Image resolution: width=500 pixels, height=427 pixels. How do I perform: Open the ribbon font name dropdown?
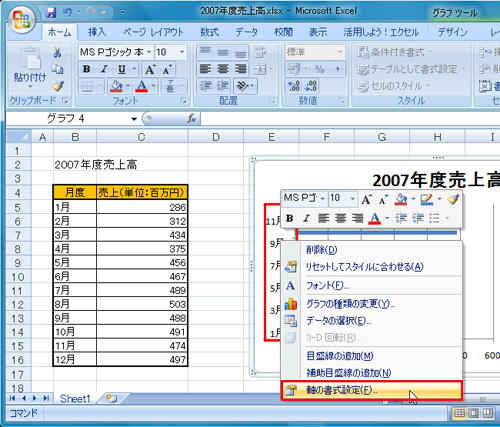click(149, 52)
